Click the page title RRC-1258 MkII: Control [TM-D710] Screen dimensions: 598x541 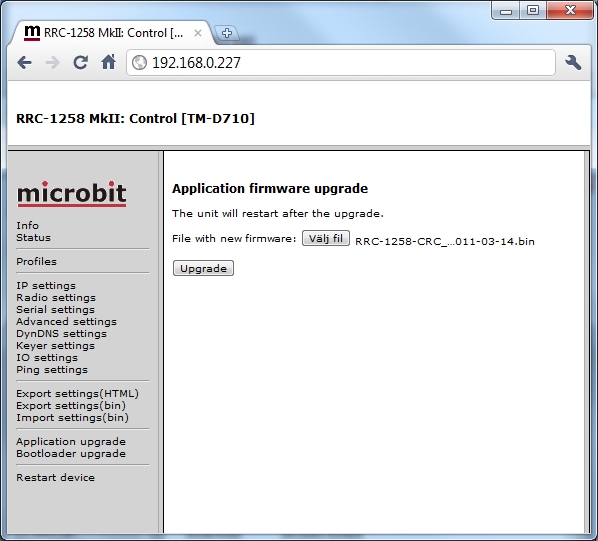[x=135, y=119]
